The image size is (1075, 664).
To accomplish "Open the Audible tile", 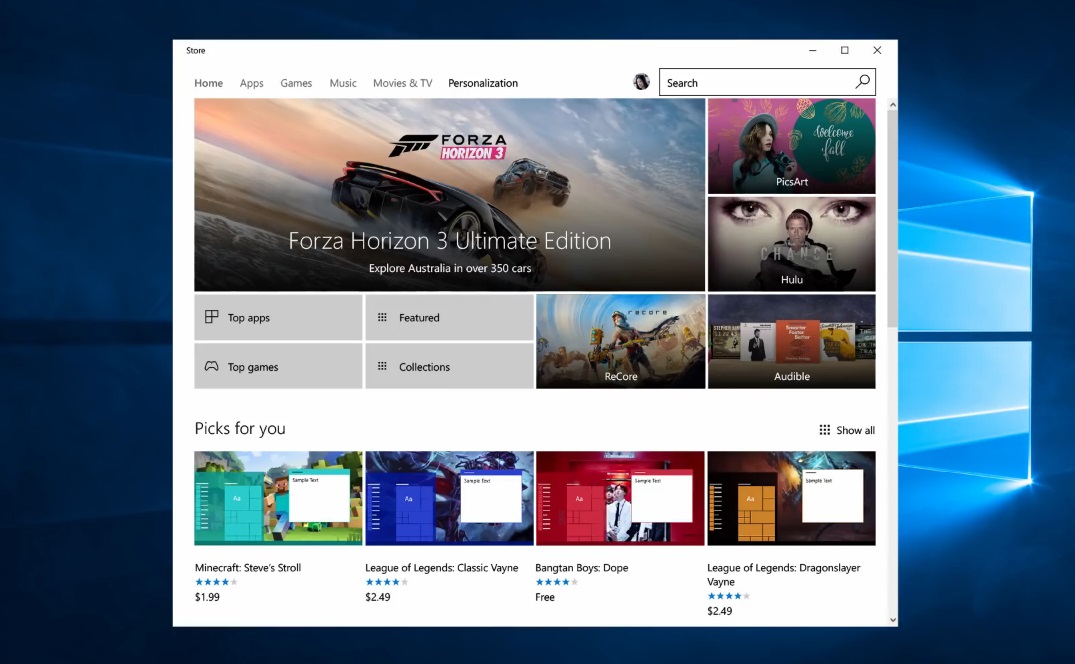I will 791,341.
